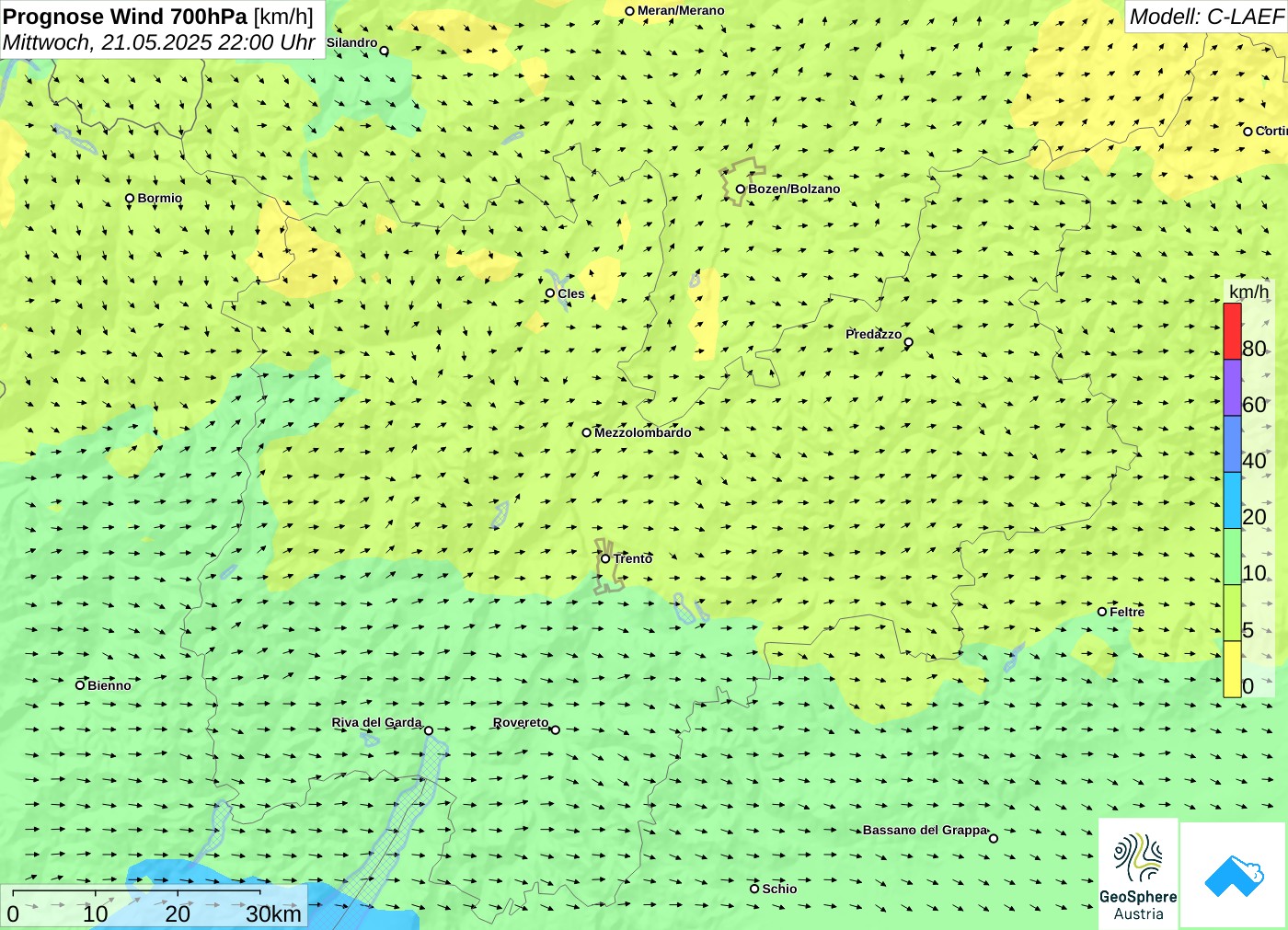Click the Mezzolombardo city marker
Image resolution: width=1288 pixels, height=930 pixels.
tap(587, 432)
